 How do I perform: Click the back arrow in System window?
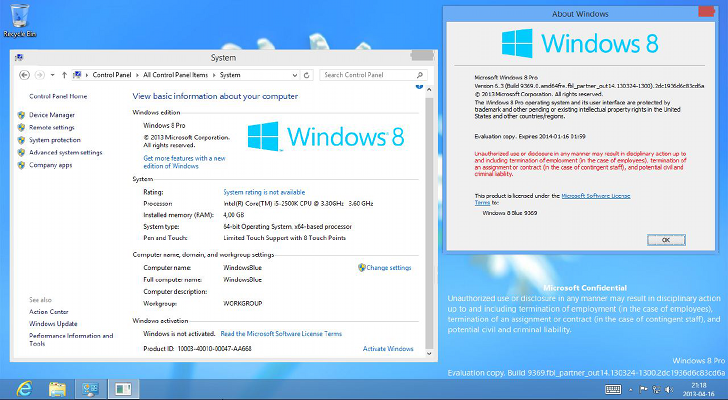pos(22,75)
